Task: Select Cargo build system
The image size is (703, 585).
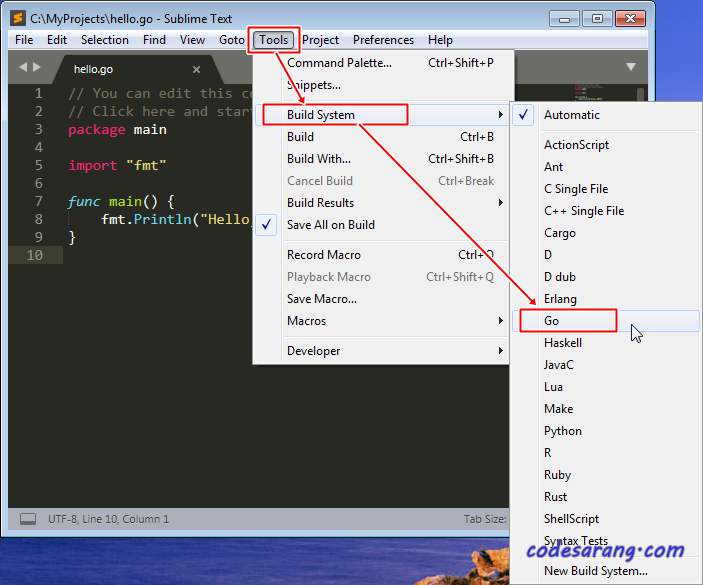Action: 606,233
